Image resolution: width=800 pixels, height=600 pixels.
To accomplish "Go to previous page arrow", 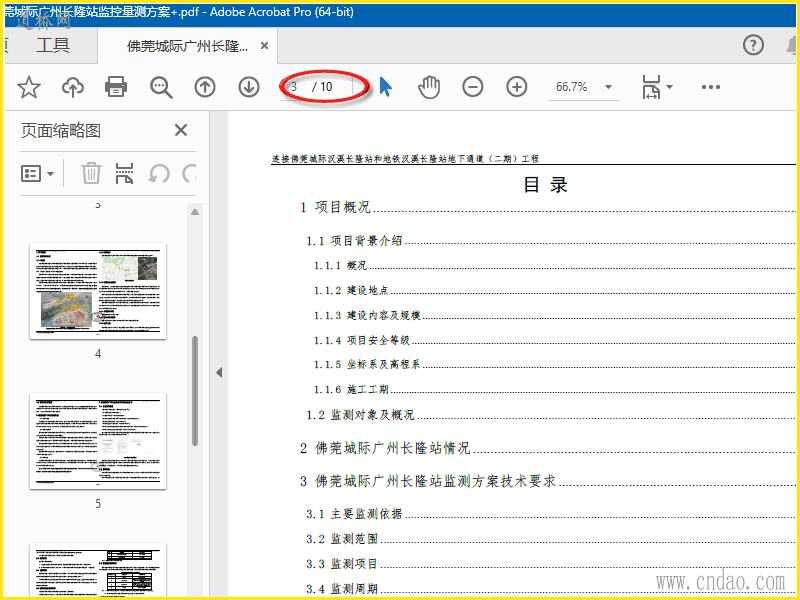I will (205, 87).
